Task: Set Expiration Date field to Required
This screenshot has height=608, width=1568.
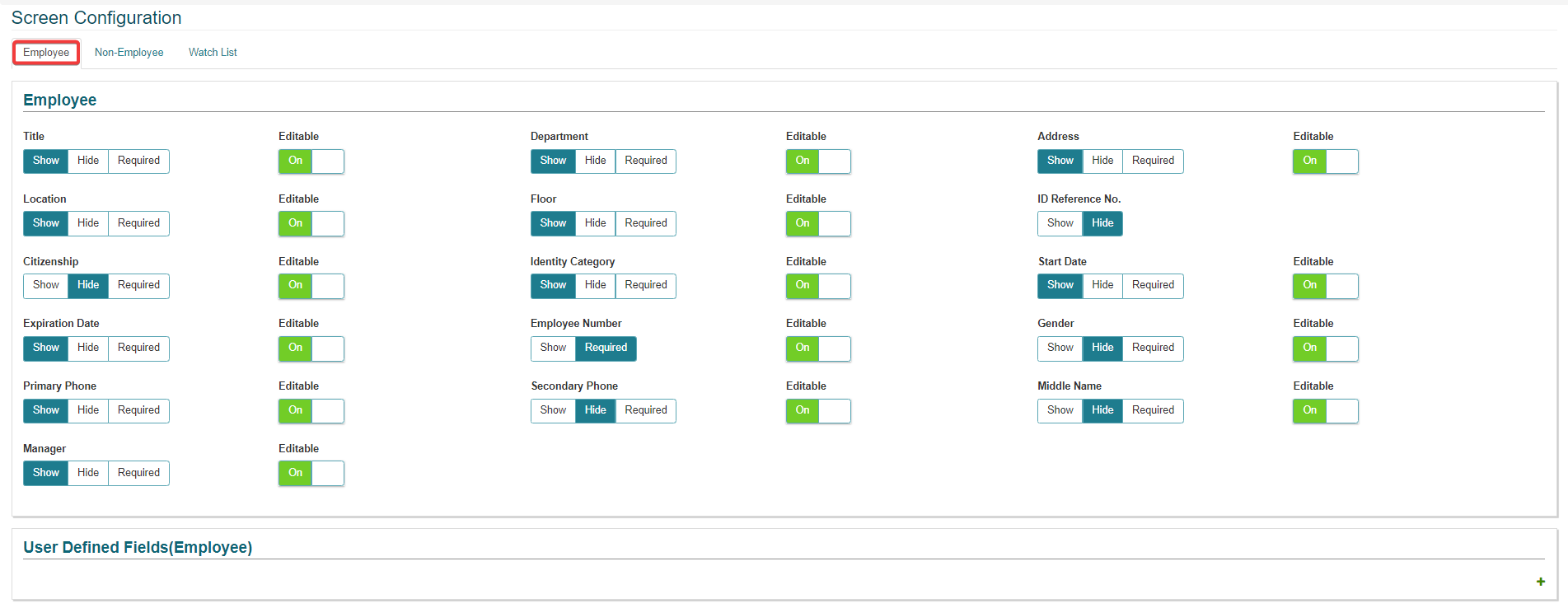Action: coord(138,348)
